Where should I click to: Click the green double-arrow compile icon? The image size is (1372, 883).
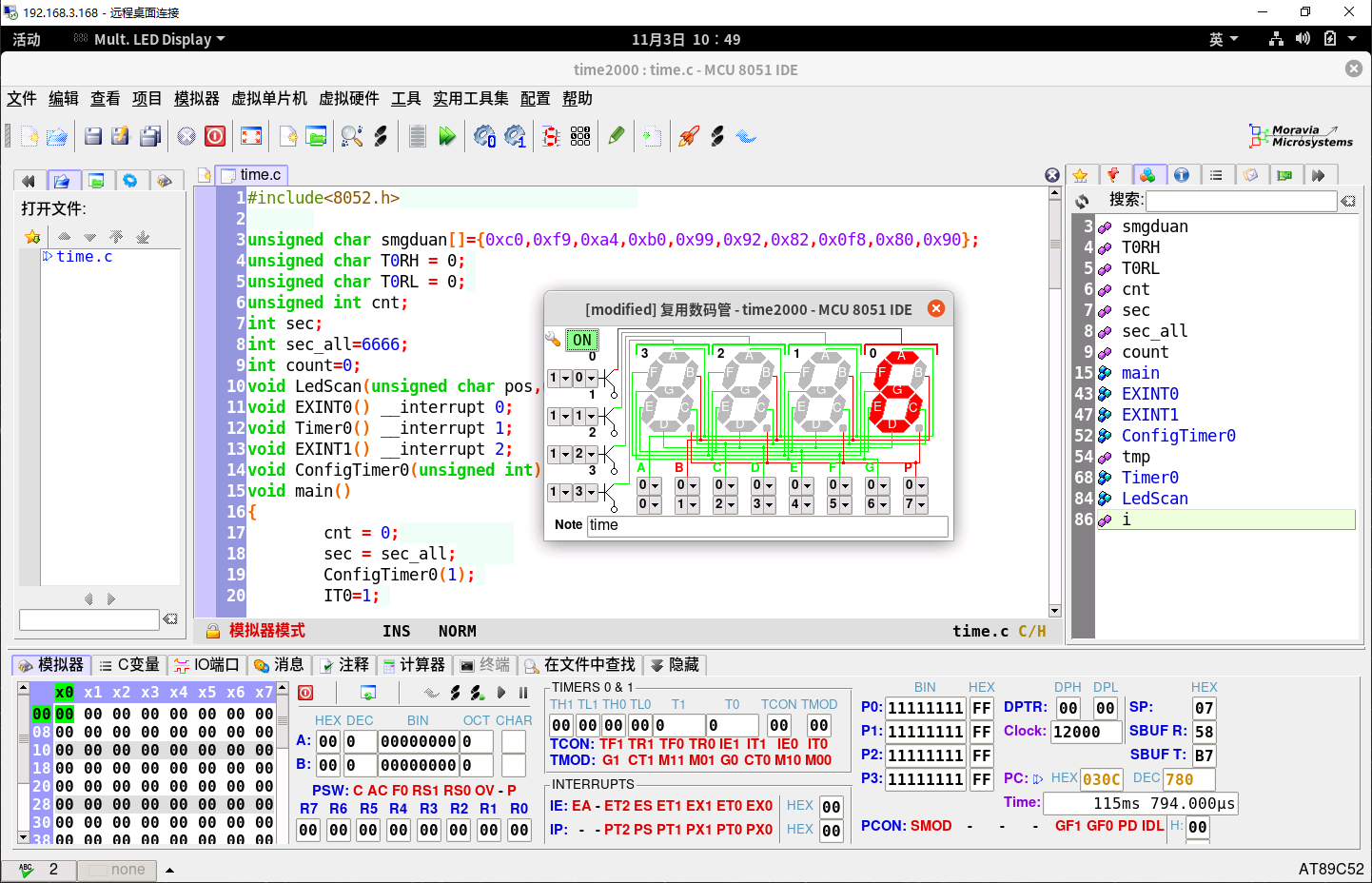coord(446,137)
